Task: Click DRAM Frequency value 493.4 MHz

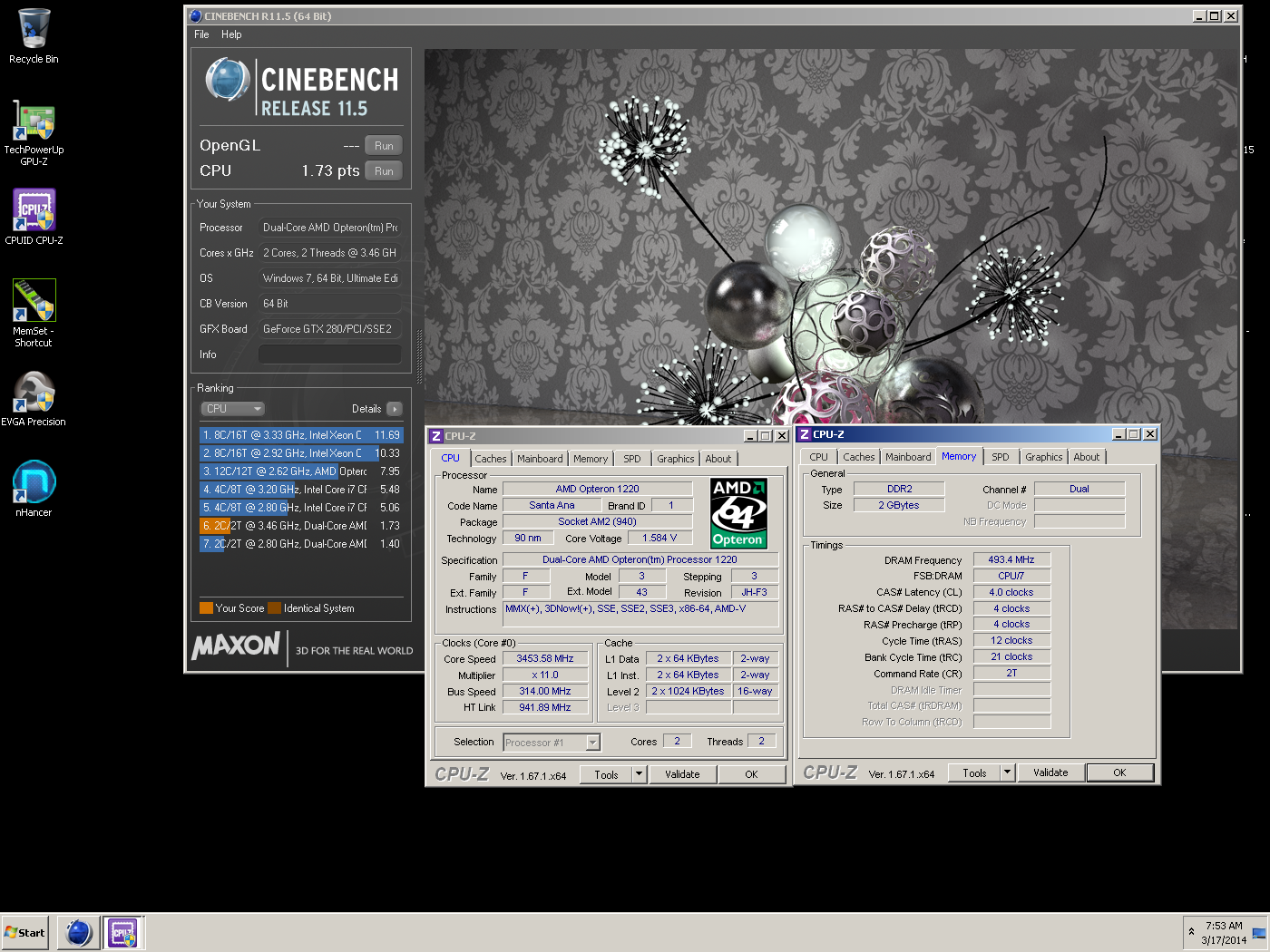Action: click(x=1011, y=560)
